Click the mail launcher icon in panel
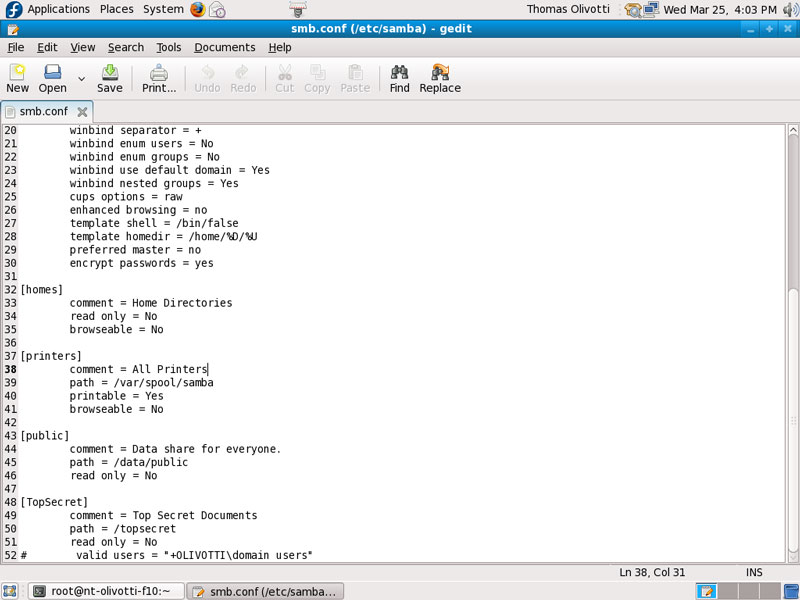Screen dimensions: 800x600 click(217, 9)
